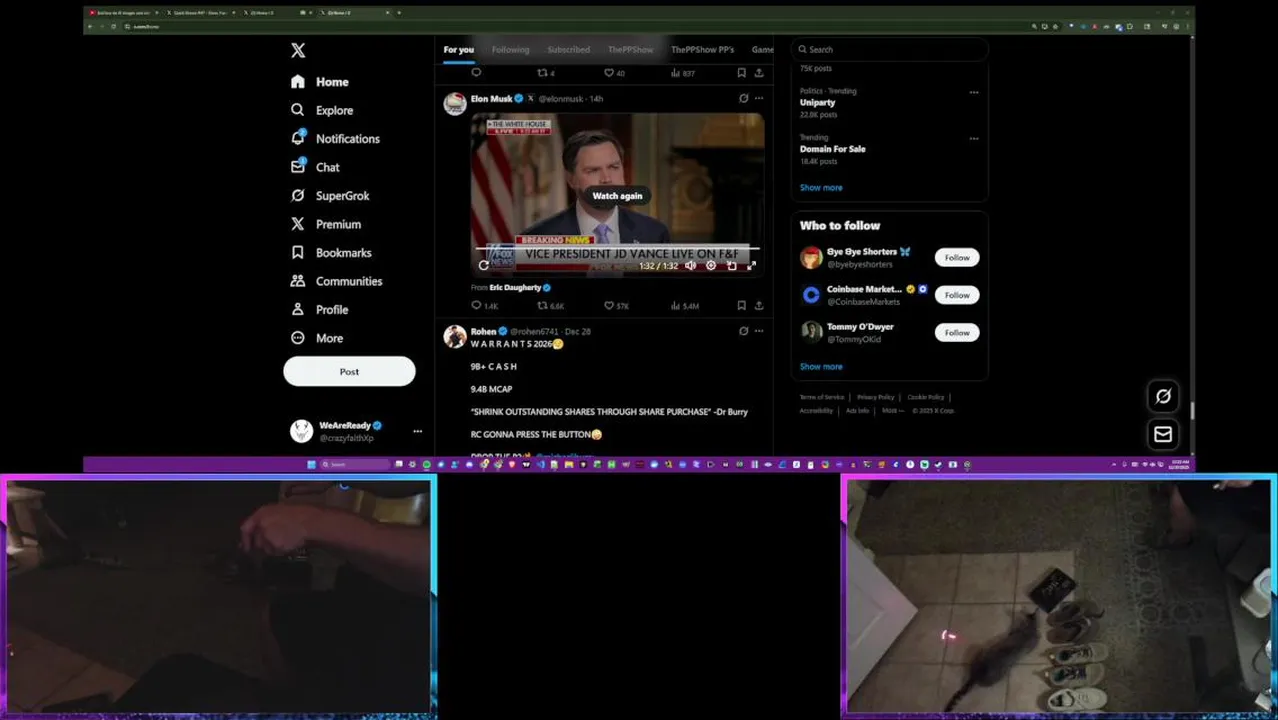View analytics of Elon Musk post (5.4M)
This screenshot has width=1278, height=720.
click(x=684, y=305)
